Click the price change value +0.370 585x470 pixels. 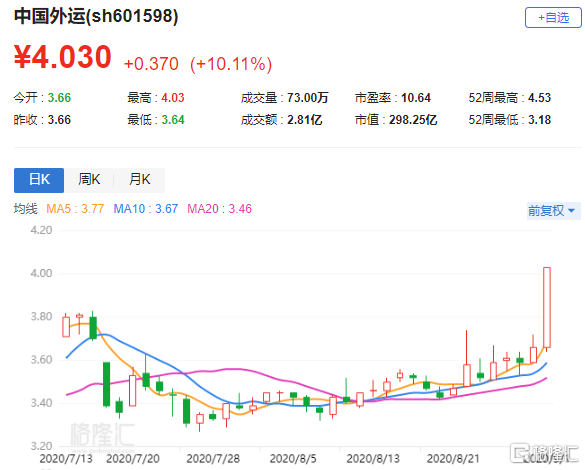click(x=151, y=64)
